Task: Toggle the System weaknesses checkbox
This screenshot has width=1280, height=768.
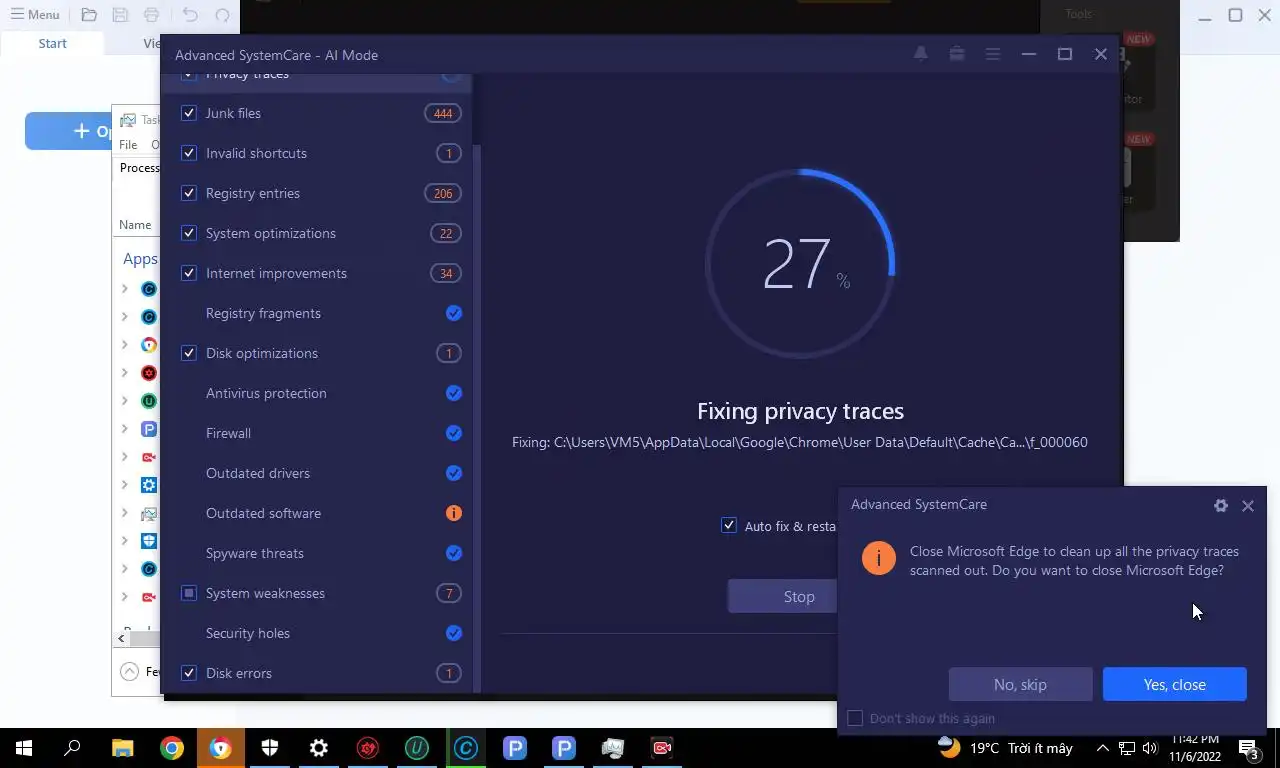Action: click(189, 593)
